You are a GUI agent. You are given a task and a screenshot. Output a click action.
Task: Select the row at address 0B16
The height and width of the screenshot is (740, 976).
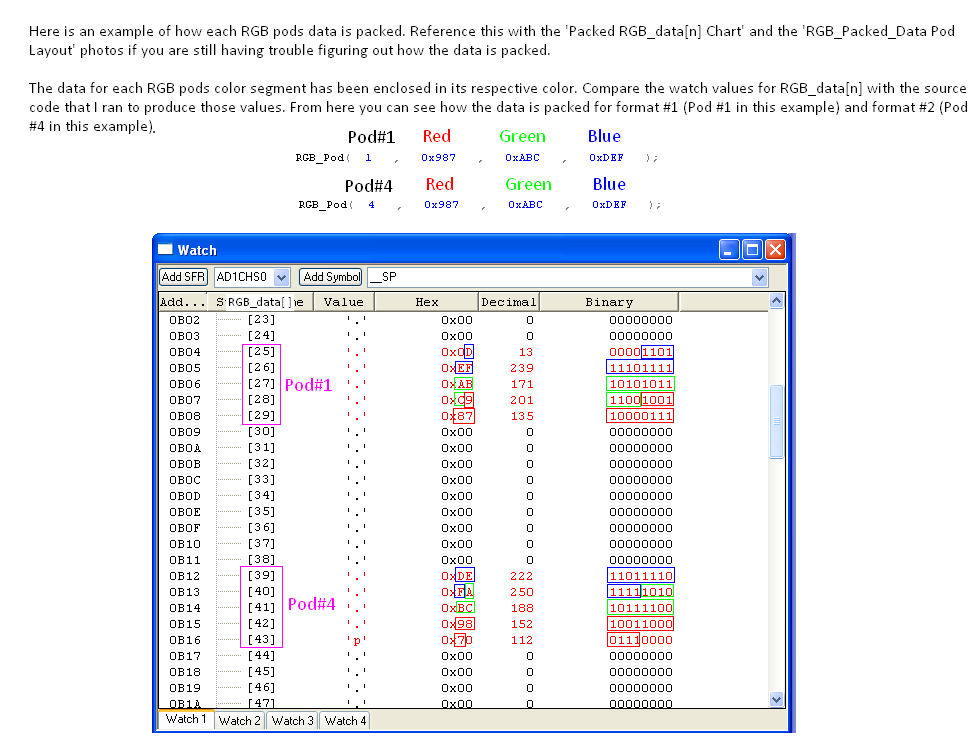184,640
